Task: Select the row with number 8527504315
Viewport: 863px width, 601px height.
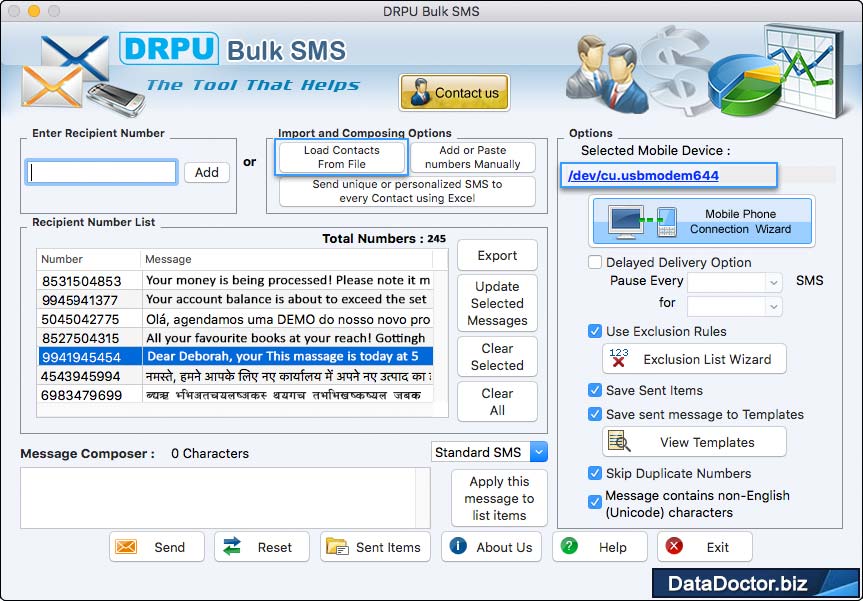Action: click(x=235, y=338)
